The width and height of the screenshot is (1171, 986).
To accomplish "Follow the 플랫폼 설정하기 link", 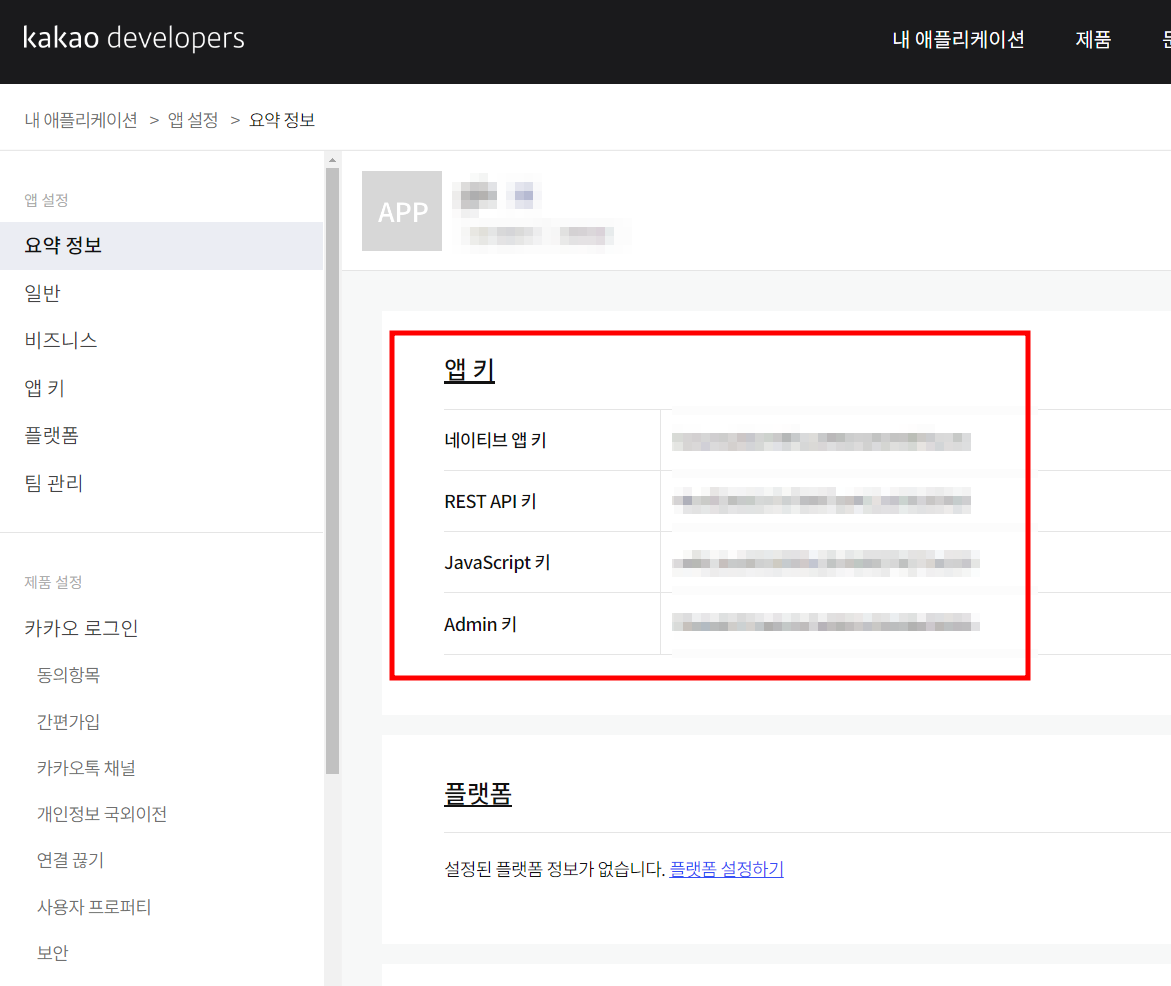I will 727,869.
